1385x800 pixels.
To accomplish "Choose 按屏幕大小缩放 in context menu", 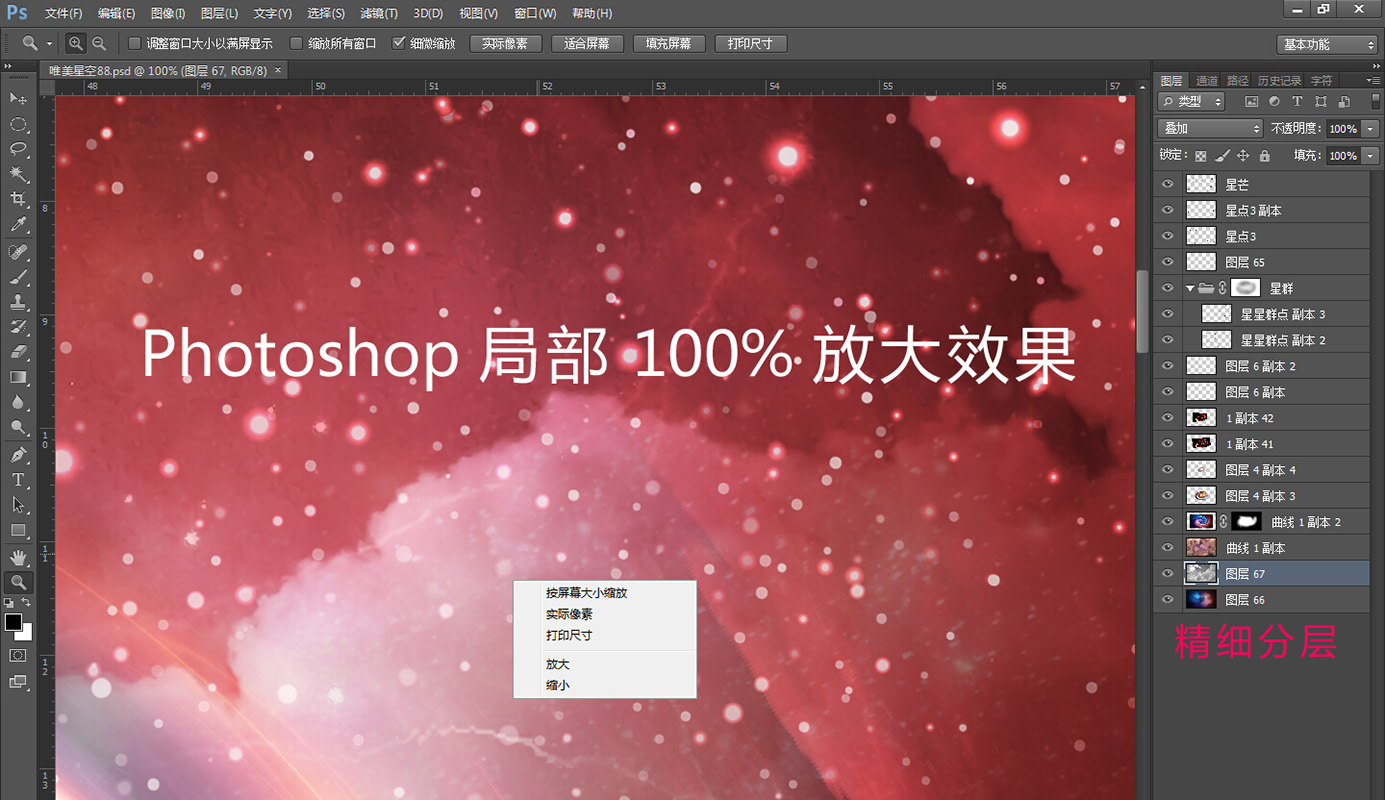I will coord(604,593).
